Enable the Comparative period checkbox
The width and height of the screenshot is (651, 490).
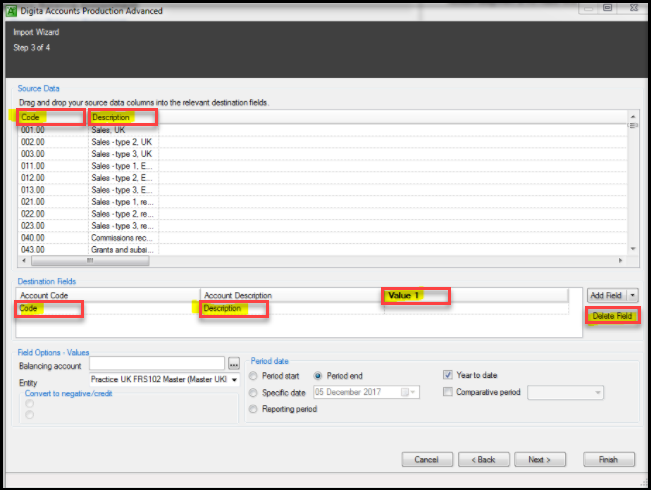(x=449, y=393)
